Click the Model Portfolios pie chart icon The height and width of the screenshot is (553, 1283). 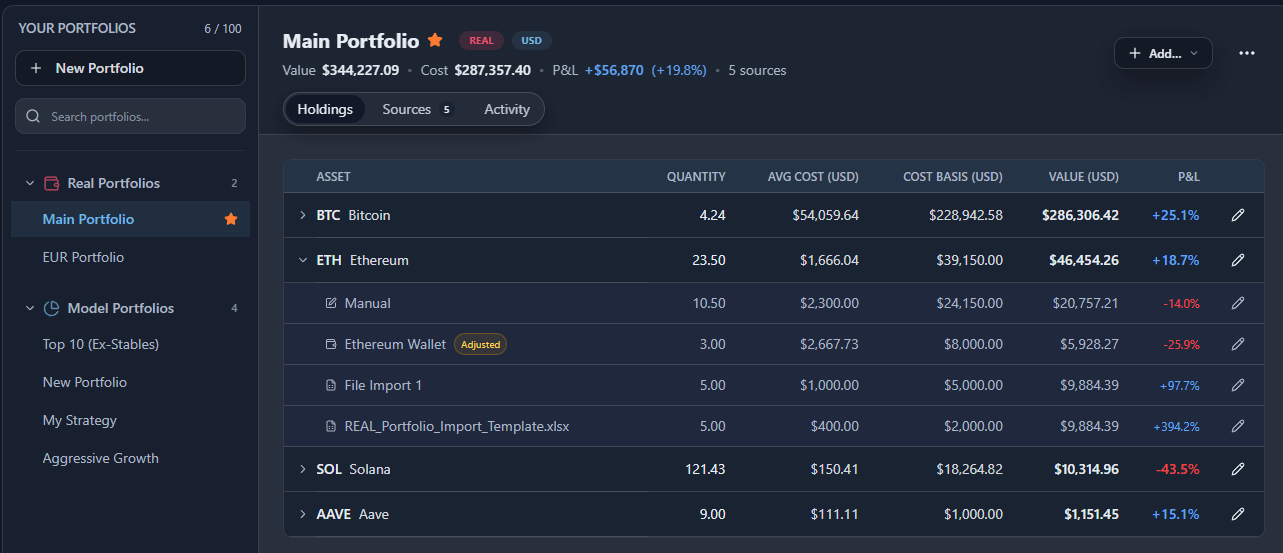[52, 308]
